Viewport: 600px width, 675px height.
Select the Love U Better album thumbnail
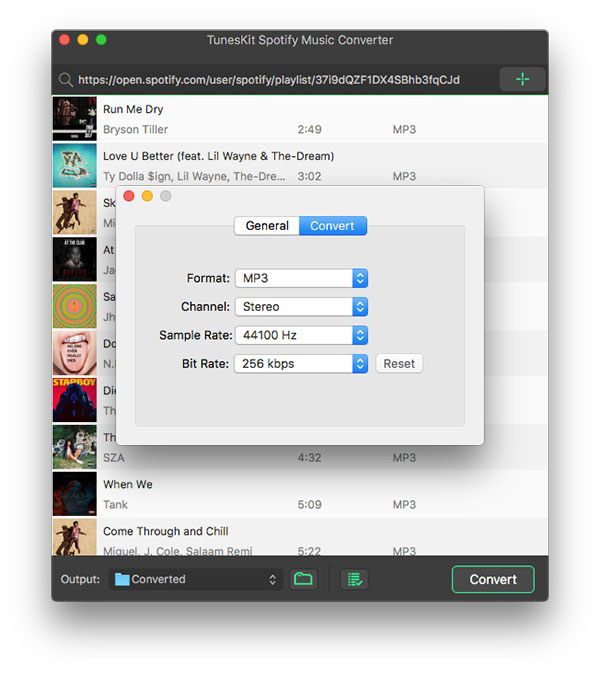pyautogui.click(x=74, y=165)
